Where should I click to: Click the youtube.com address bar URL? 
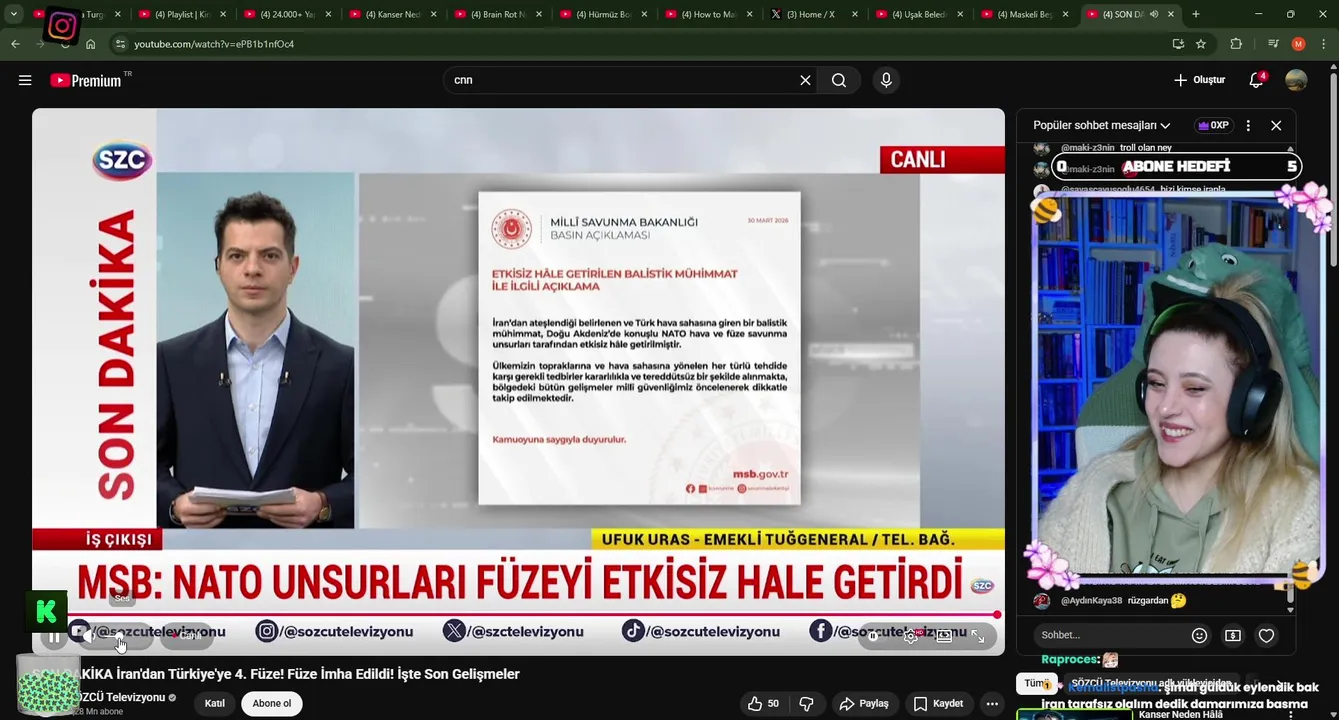coord(214,44)
